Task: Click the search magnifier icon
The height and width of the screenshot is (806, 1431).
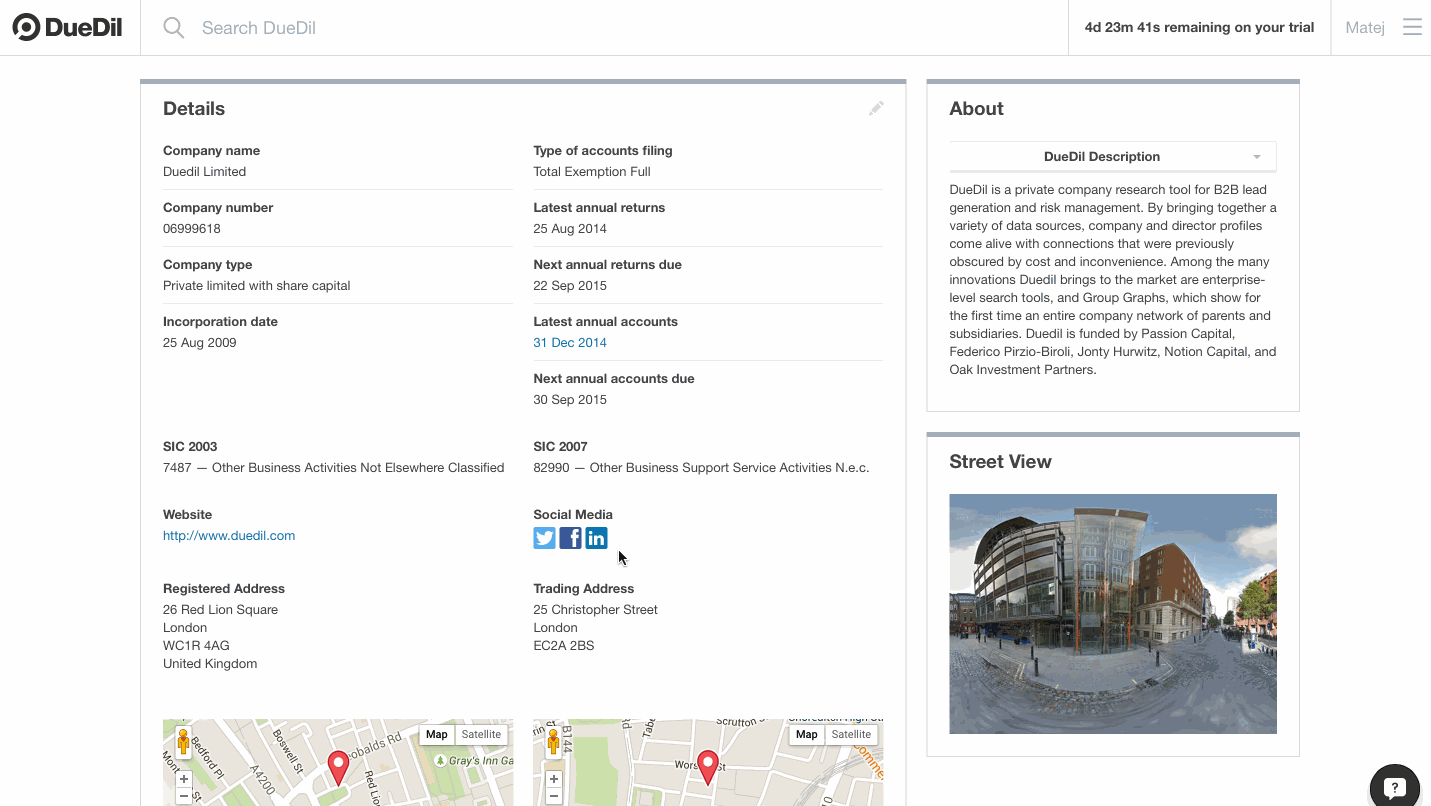Action: [x=174, y=28]
